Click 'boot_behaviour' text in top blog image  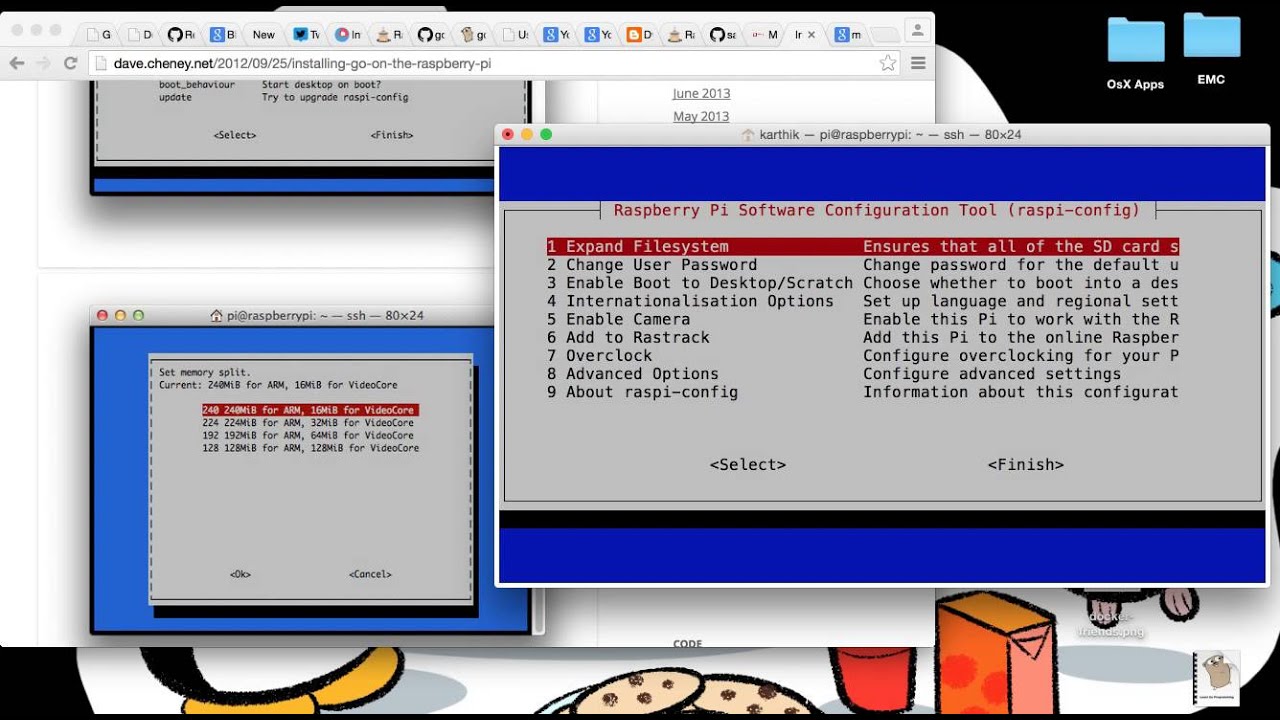197,85
